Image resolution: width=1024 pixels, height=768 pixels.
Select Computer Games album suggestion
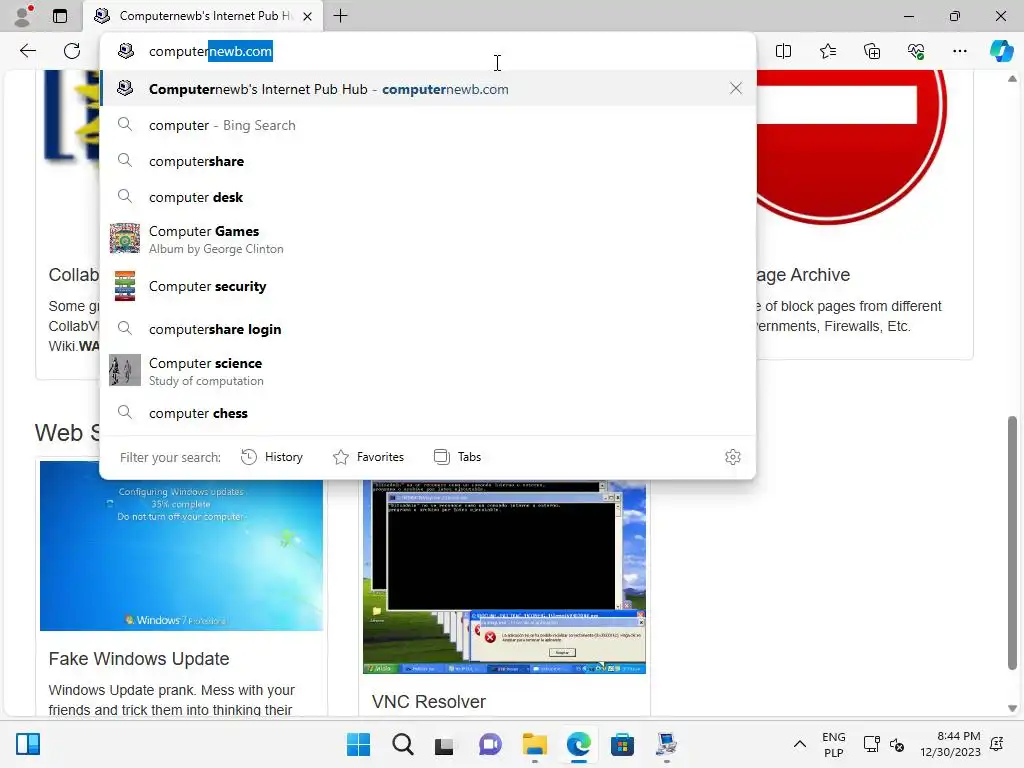point(428,239)
